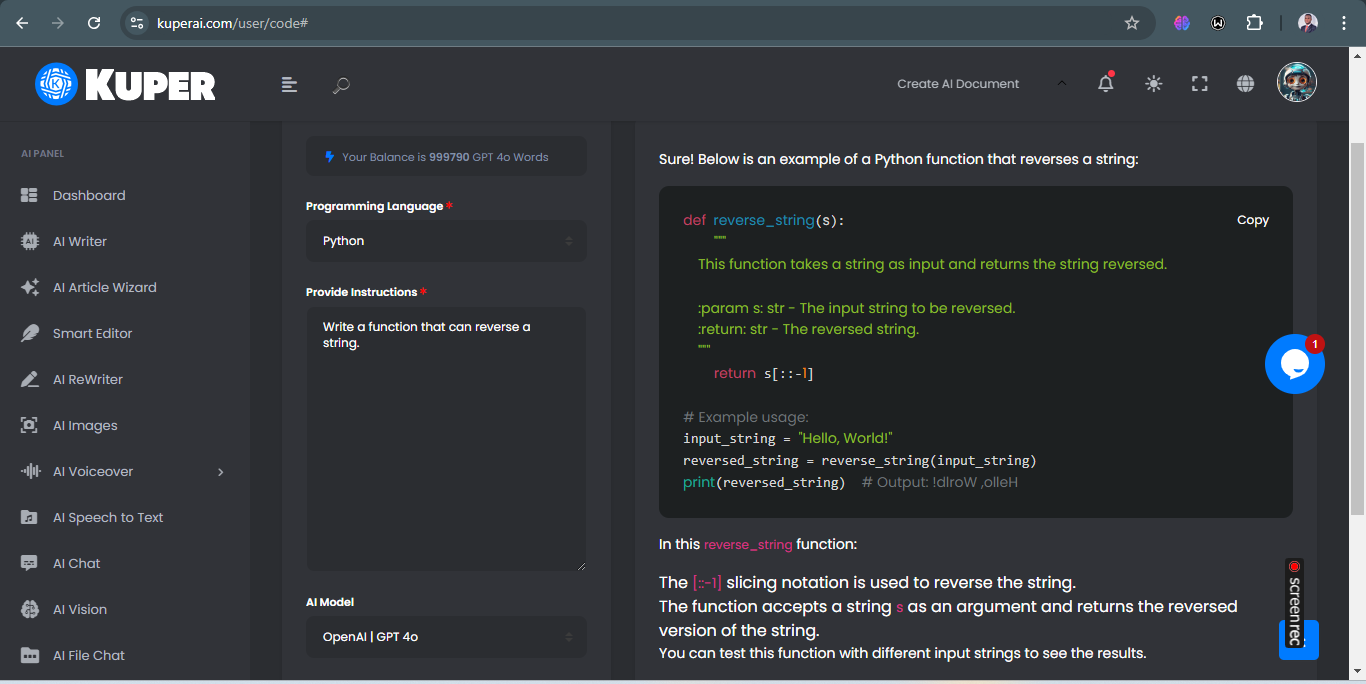1366x684 pixels.
Task: Open Dashboard in the sidebar
Action: 89,196
